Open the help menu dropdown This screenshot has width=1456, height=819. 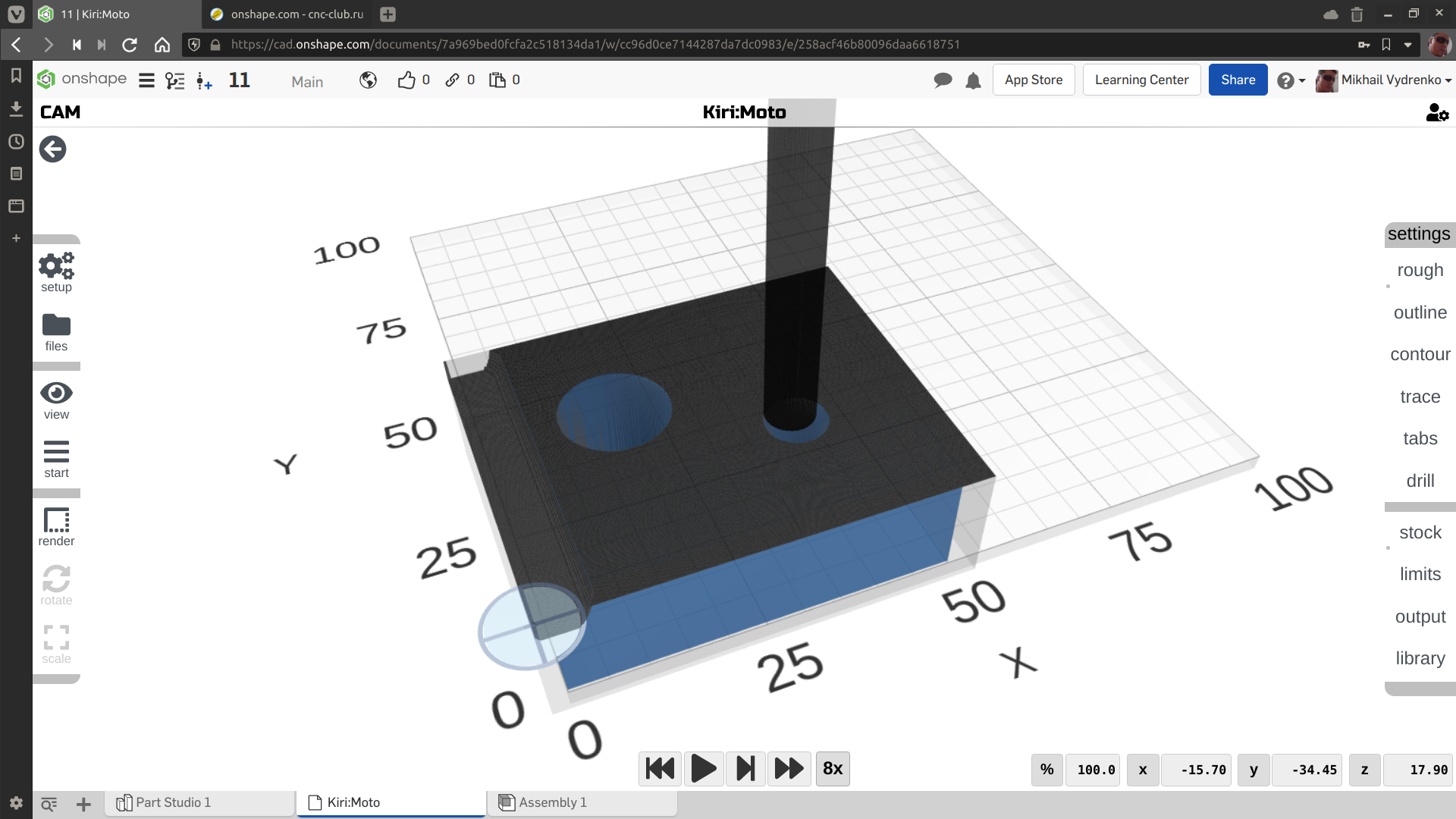tap(1291, 80)
